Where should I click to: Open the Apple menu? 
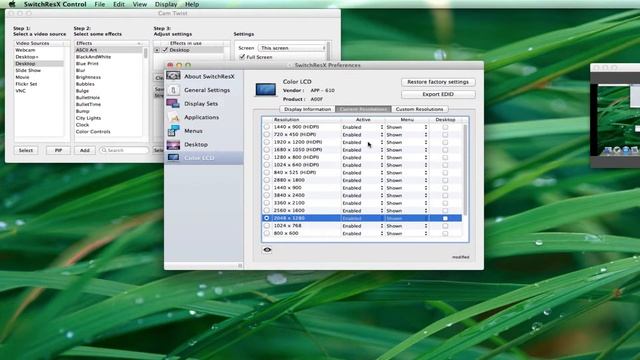click(x=12, y=4)
